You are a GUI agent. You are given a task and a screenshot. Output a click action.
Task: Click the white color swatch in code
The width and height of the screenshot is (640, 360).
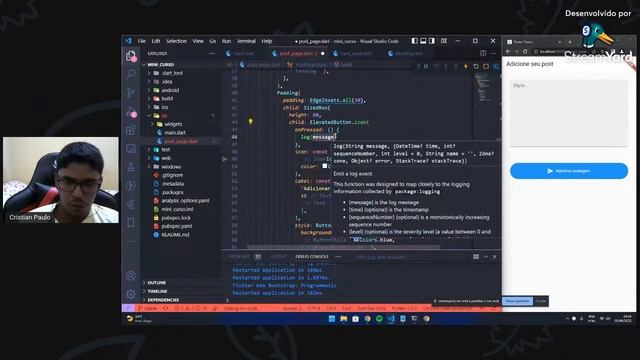(x=325, y=166)
